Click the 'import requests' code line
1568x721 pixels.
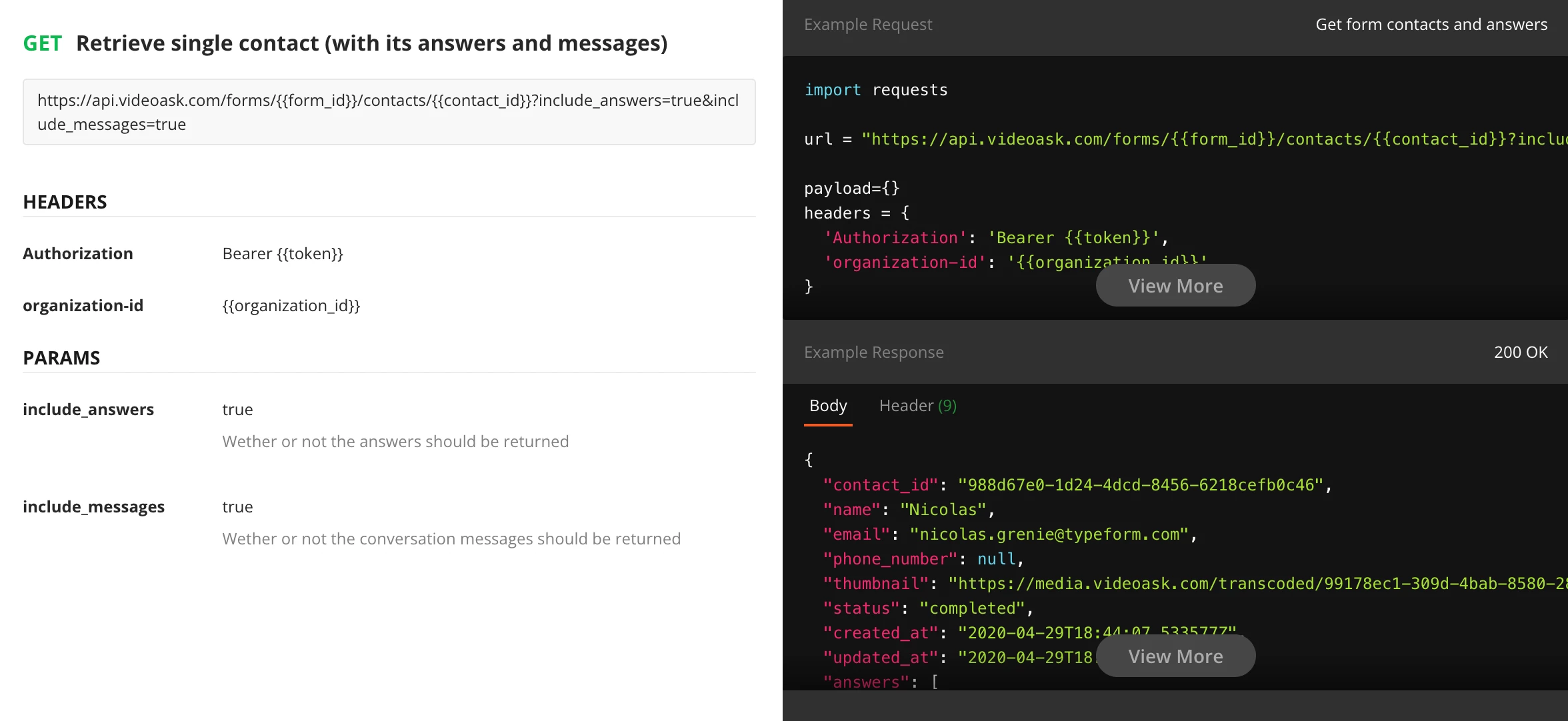pyautogui.click(x=876, y=90)
